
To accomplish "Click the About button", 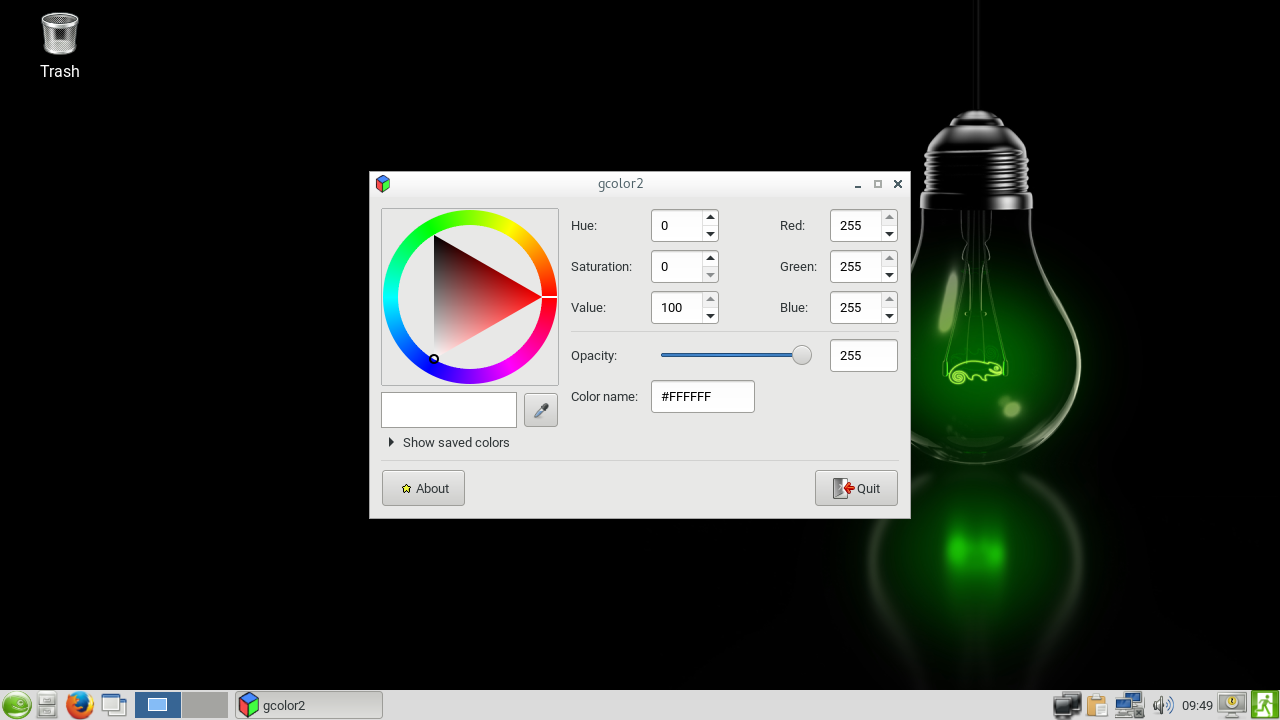I will point(423,488).
